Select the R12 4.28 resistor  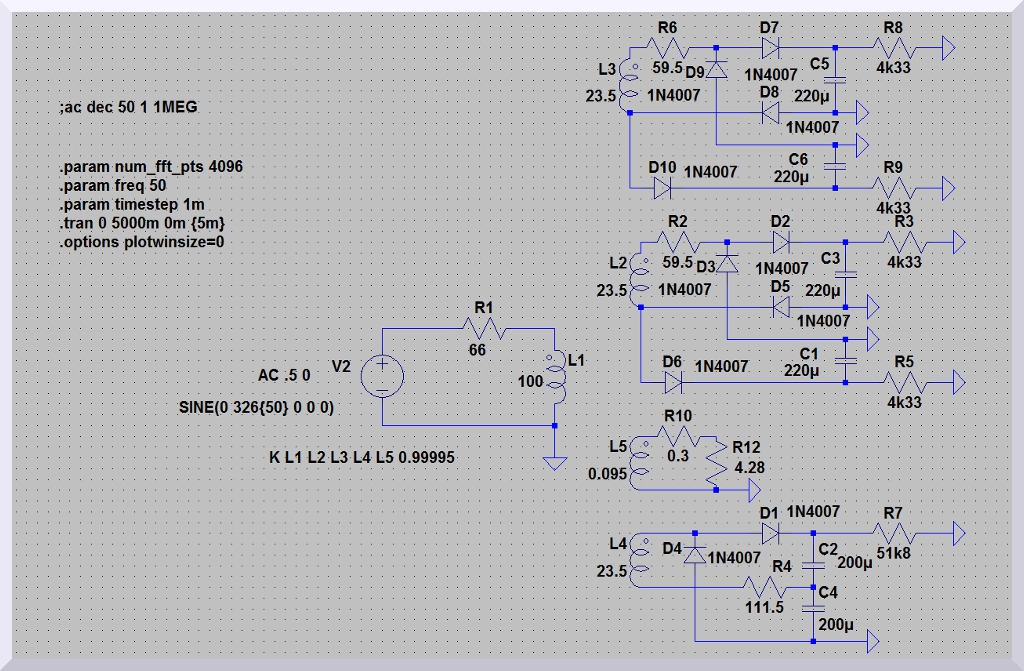point(716,466)
